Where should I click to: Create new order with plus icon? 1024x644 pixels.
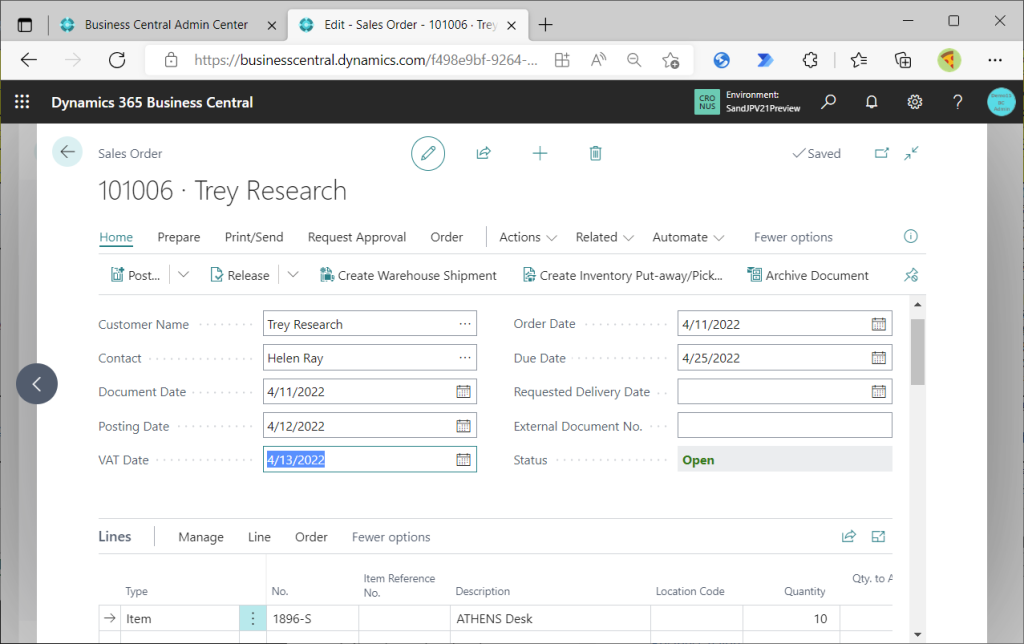click(x=539, y=153)
